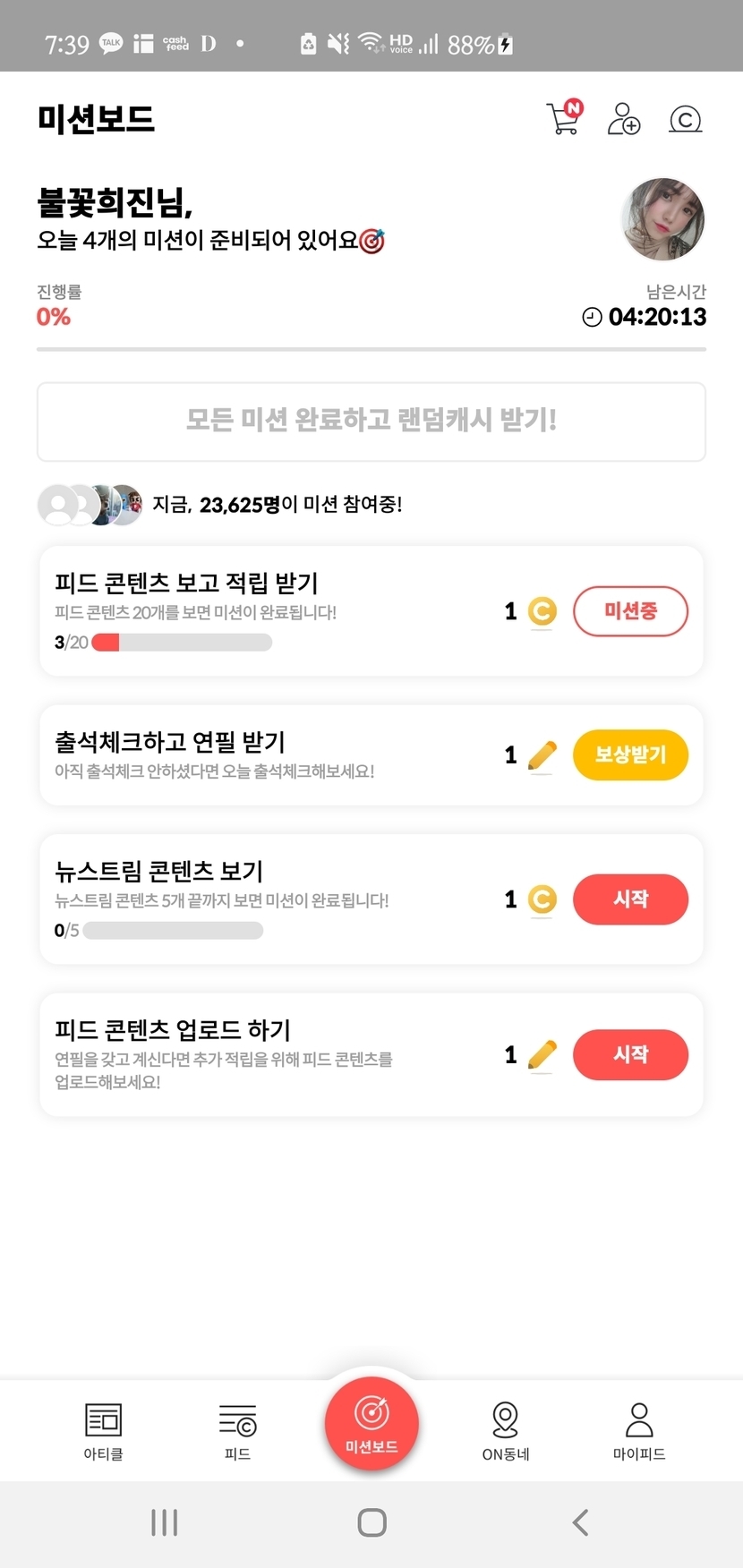Tap the profile photo thumbnail
743x1568 pixels.
tap(662, 219)
